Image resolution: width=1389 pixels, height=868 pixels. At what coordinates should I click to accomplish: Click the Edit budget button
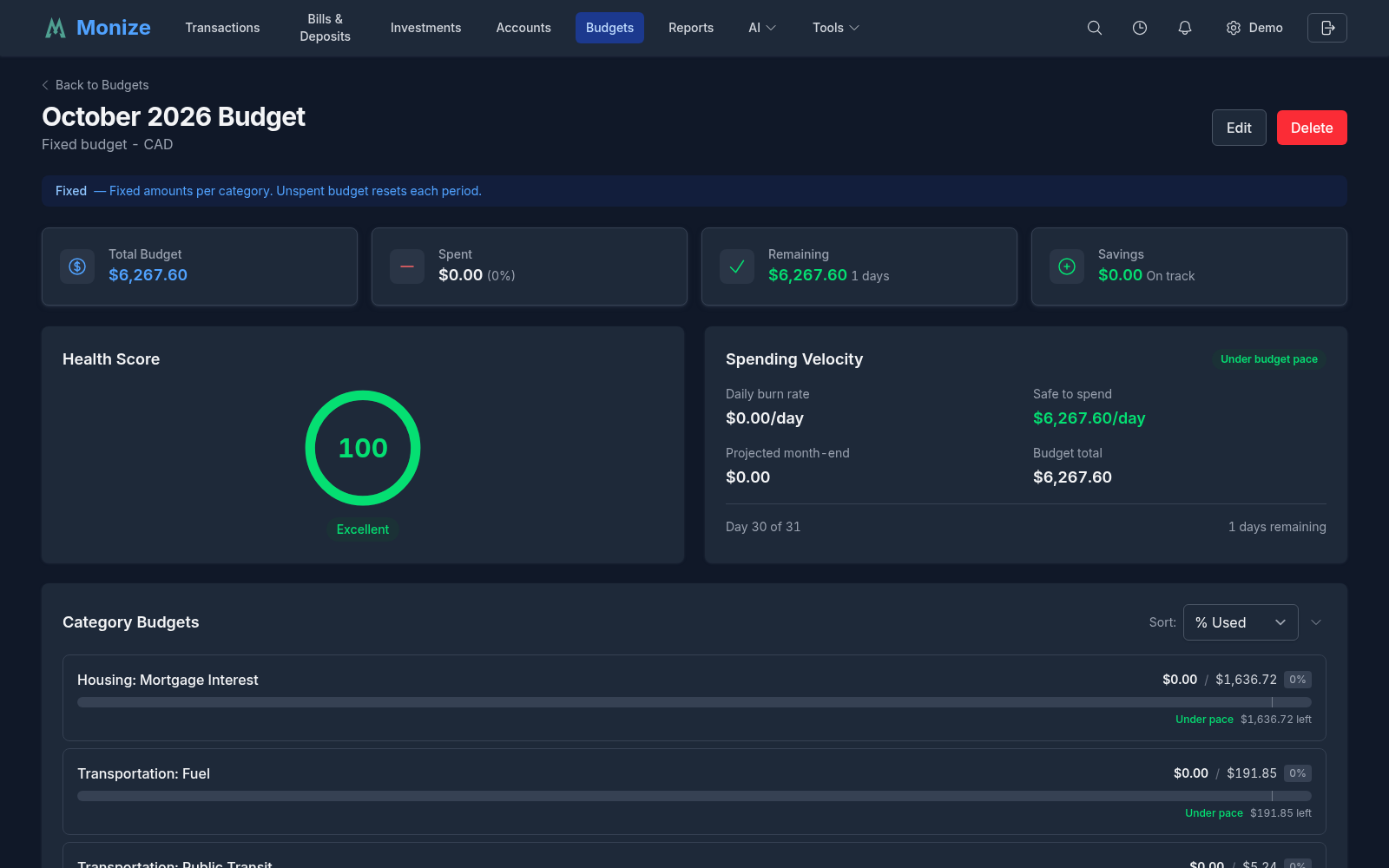point(1239,128)
